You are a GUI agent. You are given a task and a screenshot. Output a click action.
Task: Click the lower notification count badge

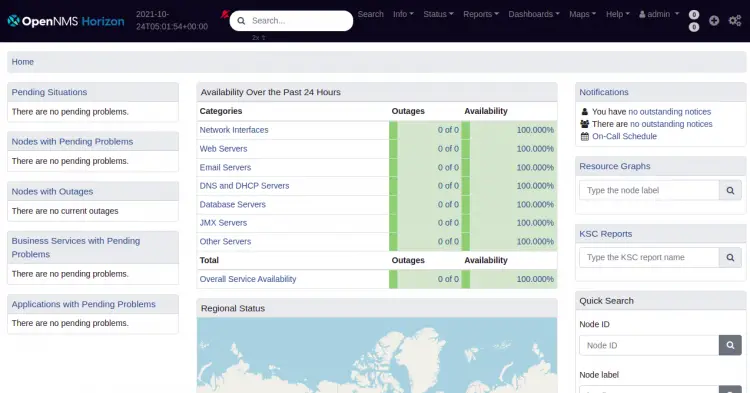(x=694, y=27)
